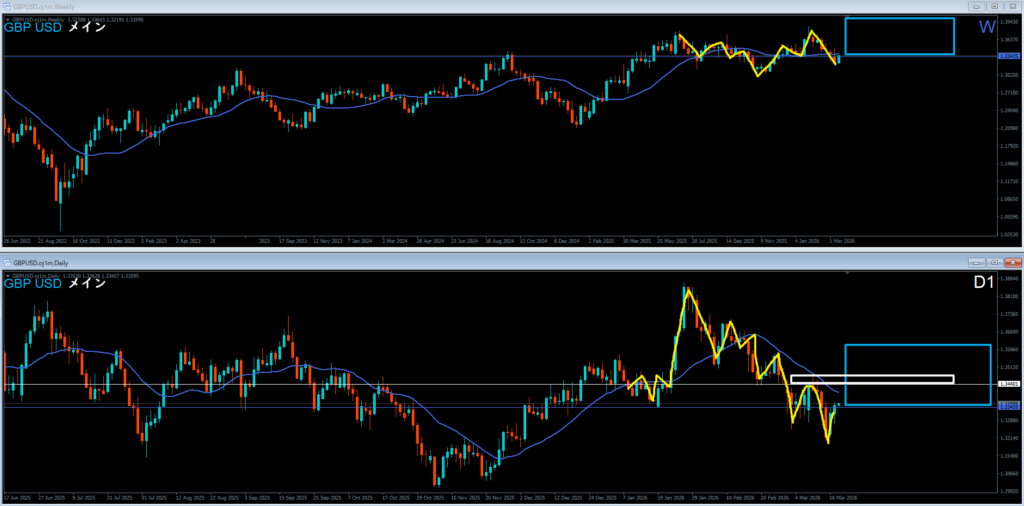Expand the one-click trading arrow on Daily chart
Viewport: 1024px width, 506px height.
[7, 275]
